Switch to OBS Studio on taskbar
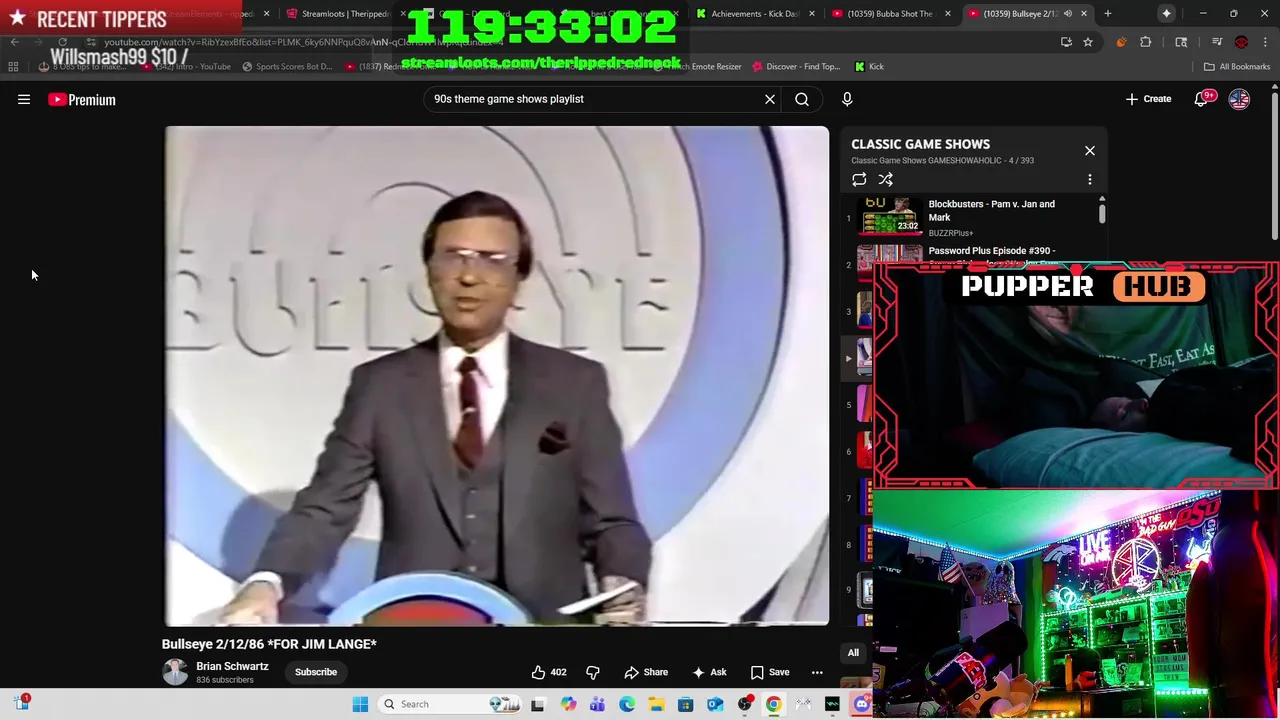 [x=744, y=704]
